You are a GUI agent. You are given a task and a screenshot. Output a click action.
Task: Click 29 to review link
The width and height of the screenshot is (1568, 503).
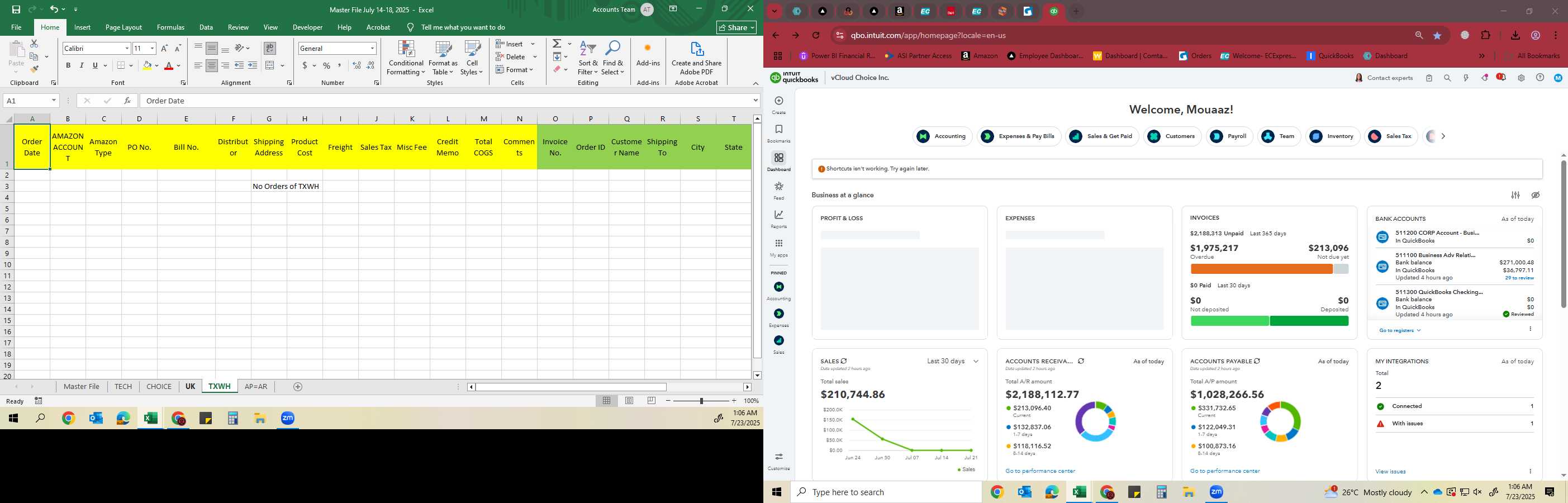pos(1519,278)
